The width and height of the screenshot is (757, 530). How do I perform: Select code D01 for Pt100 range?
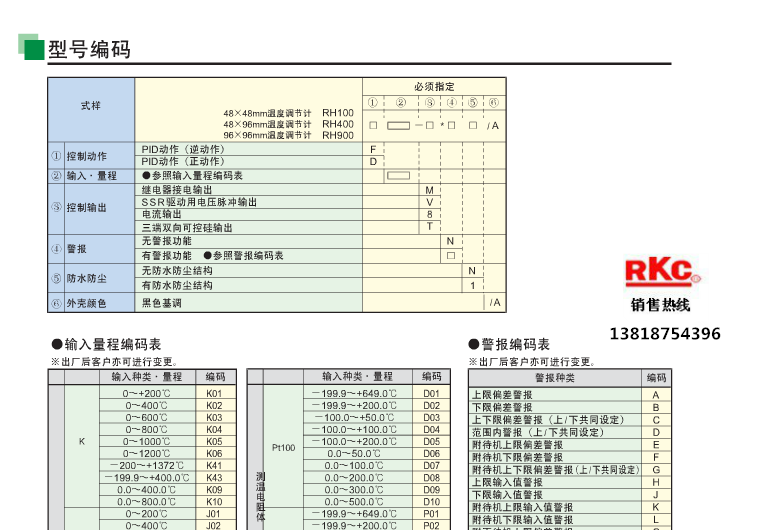point(432,393)
